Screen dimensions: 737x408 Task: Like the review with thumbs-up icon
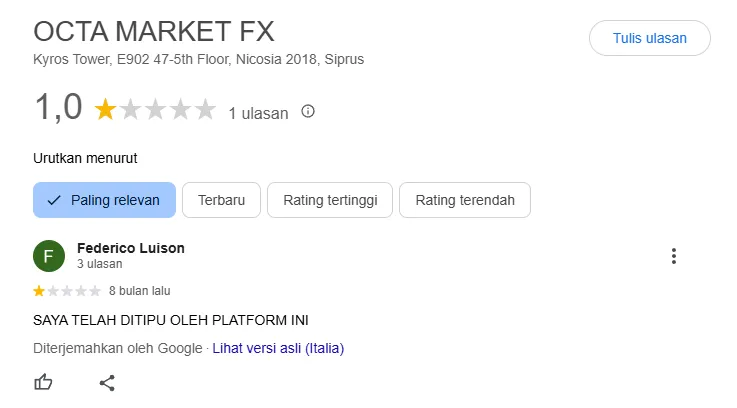point(43,382)
